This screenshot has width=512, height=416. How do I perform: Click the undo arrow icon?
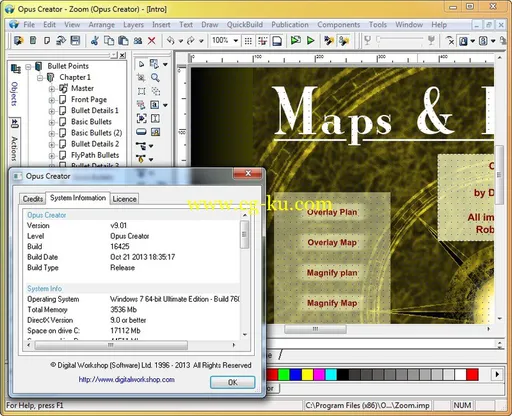tap(171, 41)
